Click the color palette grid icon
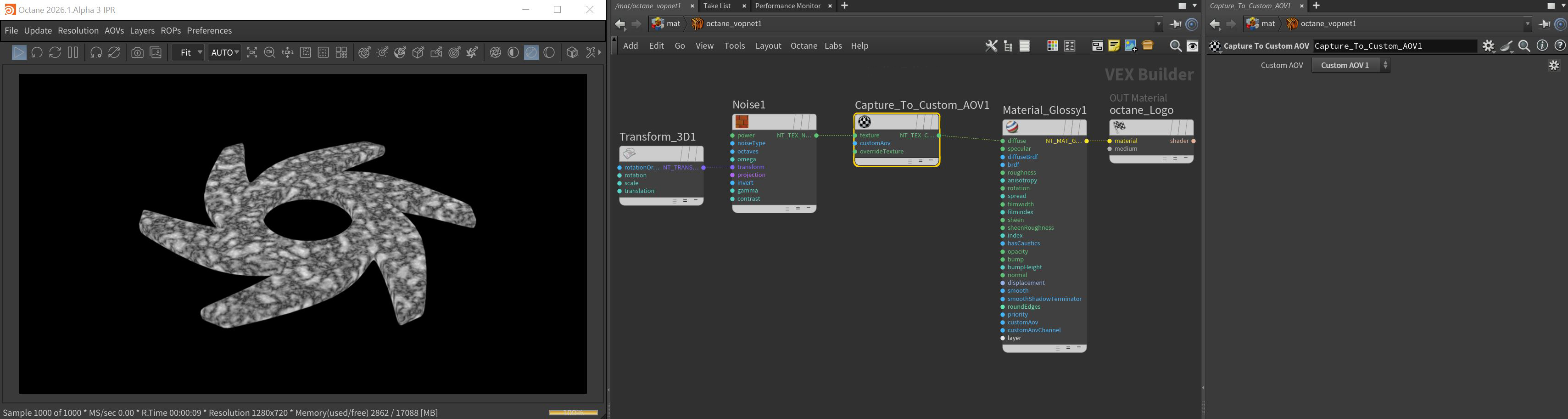 click(x=1052, y=46)
